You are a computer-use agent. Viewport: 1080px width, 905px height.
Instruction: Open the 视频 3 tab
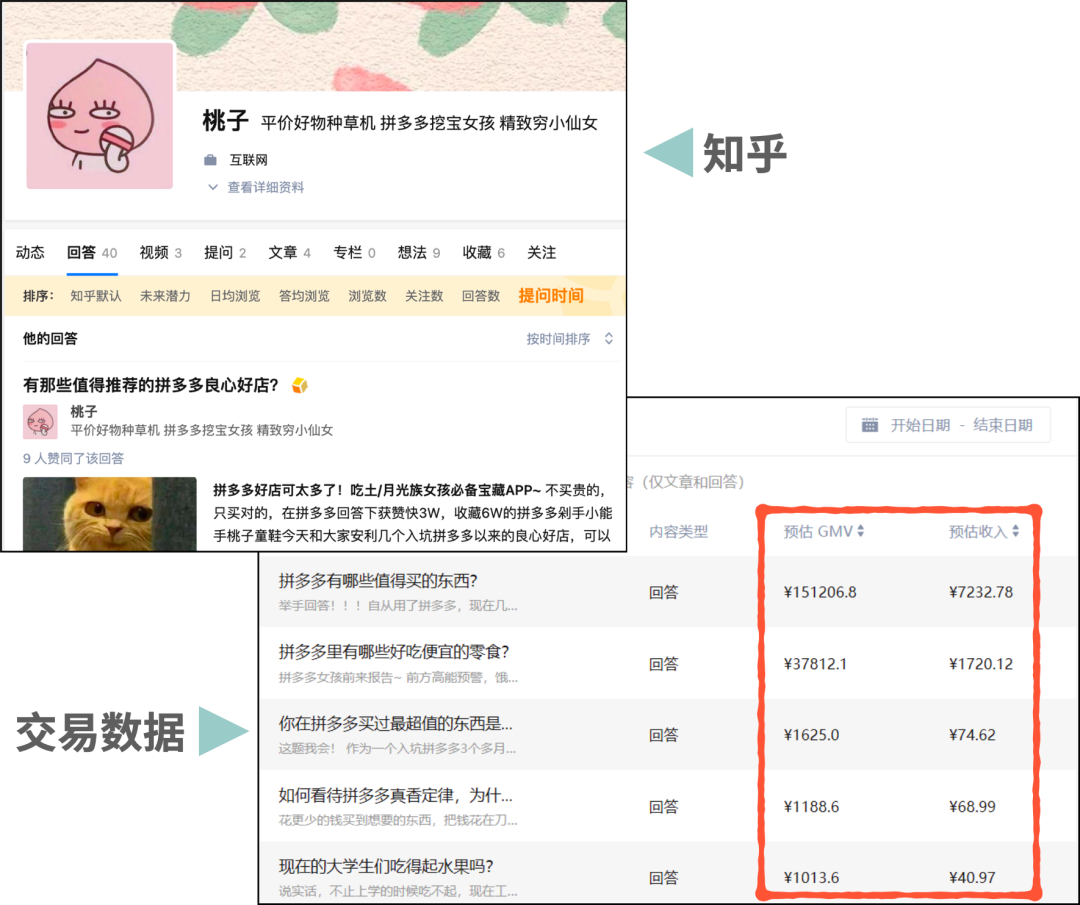160,253
